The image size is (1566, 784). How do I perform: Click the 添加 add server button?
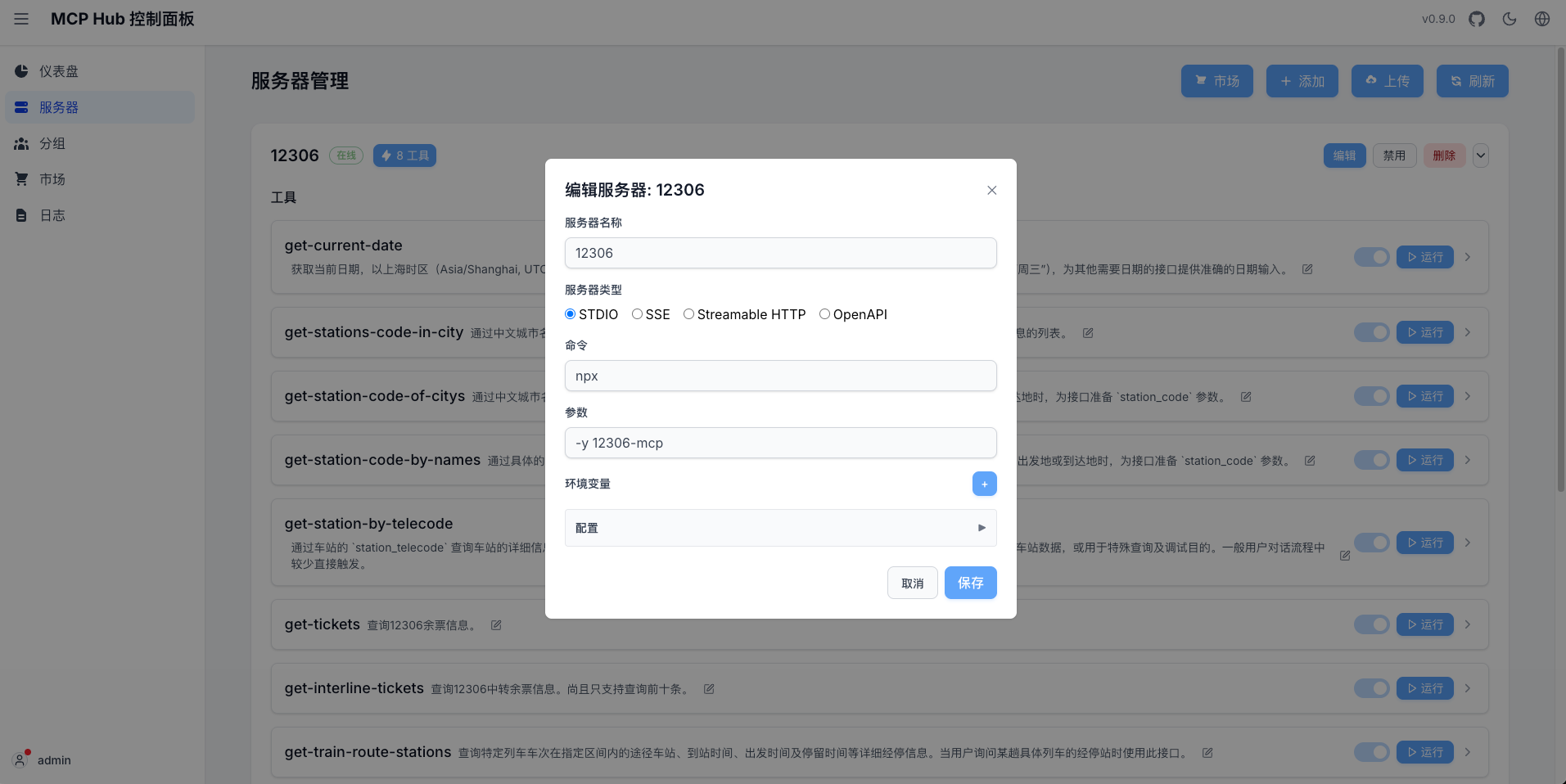pyautogui.click(x=1302, y=81)
